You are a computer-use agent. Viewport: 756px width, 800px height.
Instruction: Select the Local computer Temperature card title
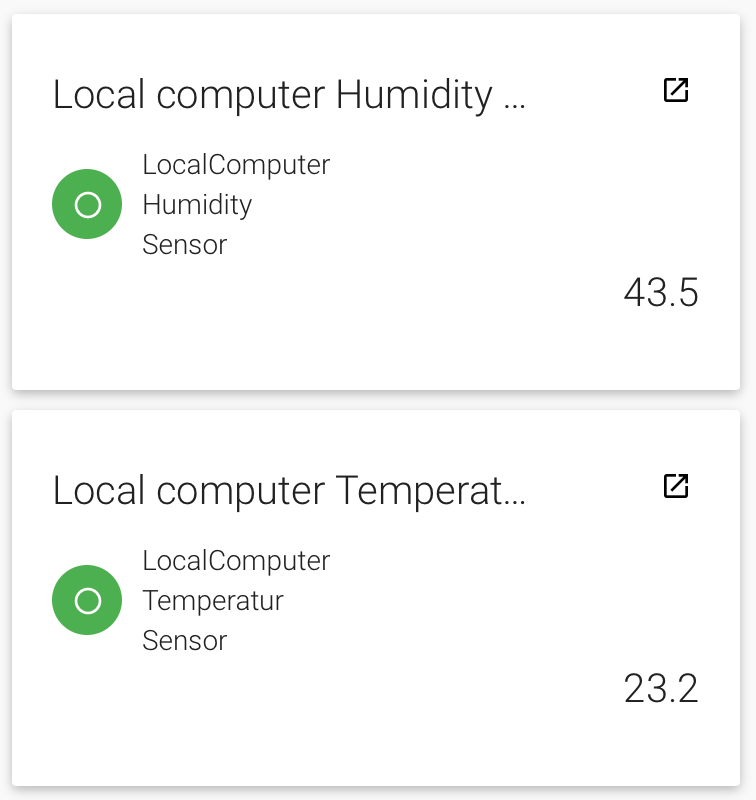(x=272, y=492)
